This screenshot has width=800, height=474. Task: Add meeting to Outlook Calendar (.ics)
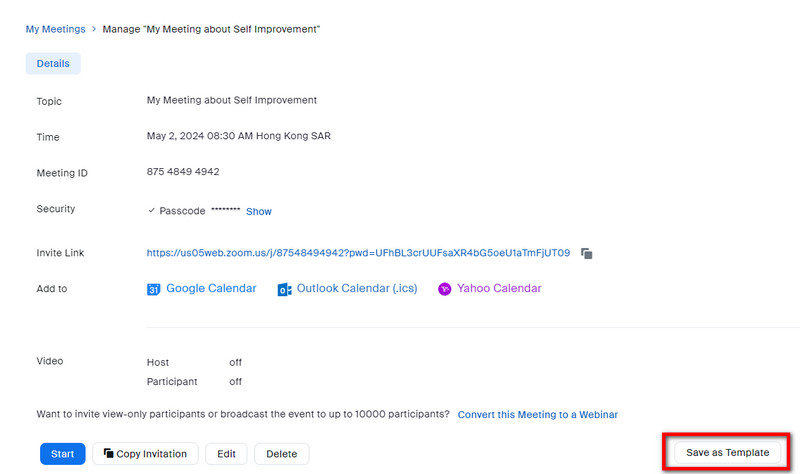coord(357,288)
